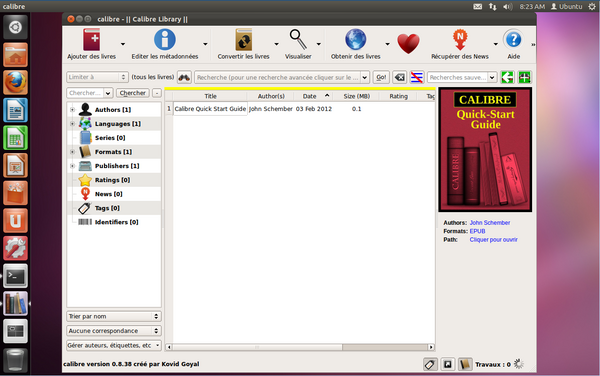Open Terminal from the Ubuntu launcher
This screenshot has height=376, width=600.
pos(15,276)
